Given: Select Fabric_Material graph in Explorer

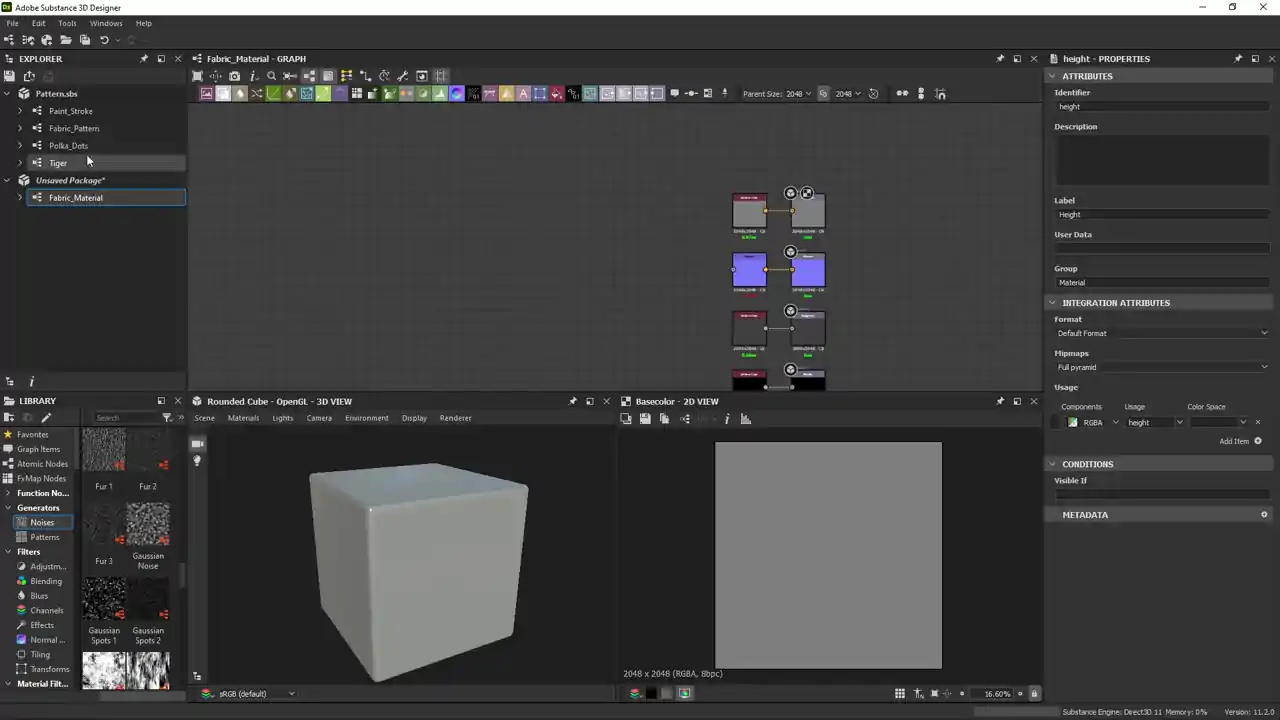Looking at the screenshot, I should (x=76, y=198).
